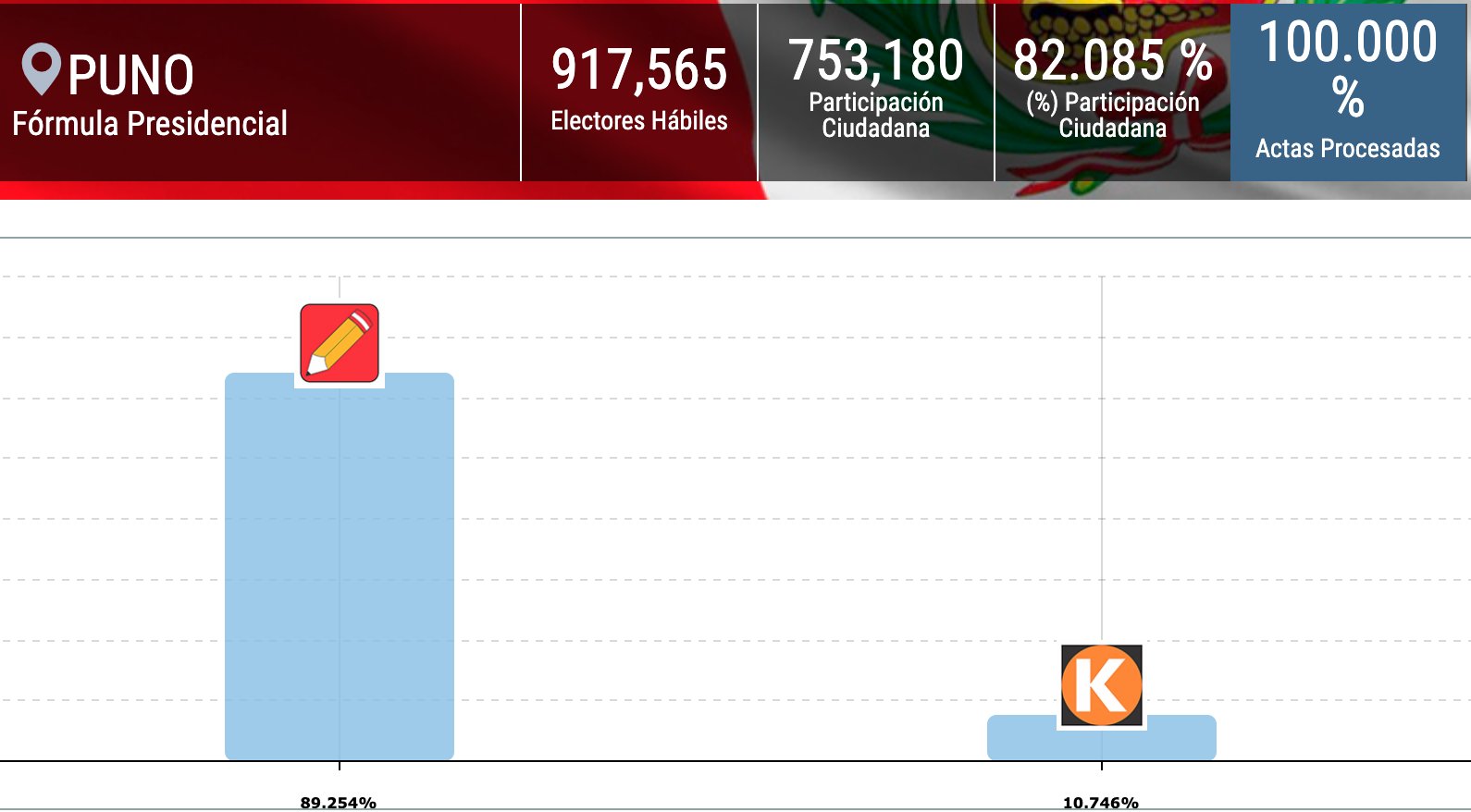Select the 10.746% axis label
The width and height of the screenshot is (1471, 812).
[1101, 803]
